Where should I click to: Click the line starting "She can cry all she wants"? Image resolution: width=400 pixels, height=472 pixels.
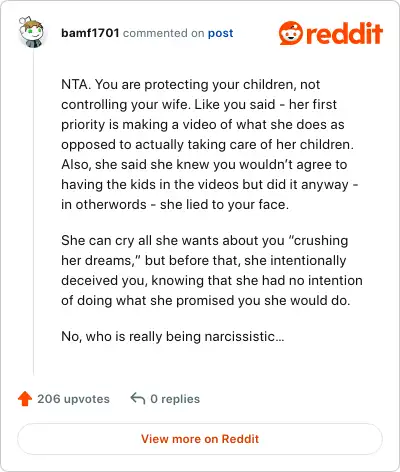tap(205, 241)
